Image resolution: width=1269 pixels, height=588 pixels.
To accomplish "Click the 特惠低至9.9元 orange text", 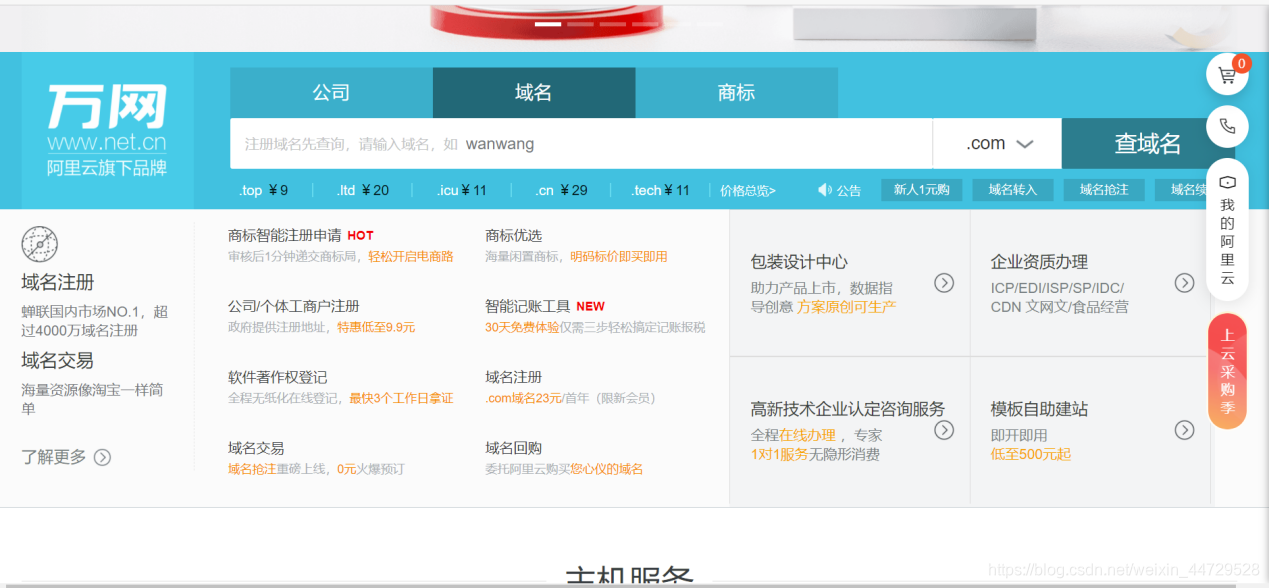I will [x=375, y=327].
